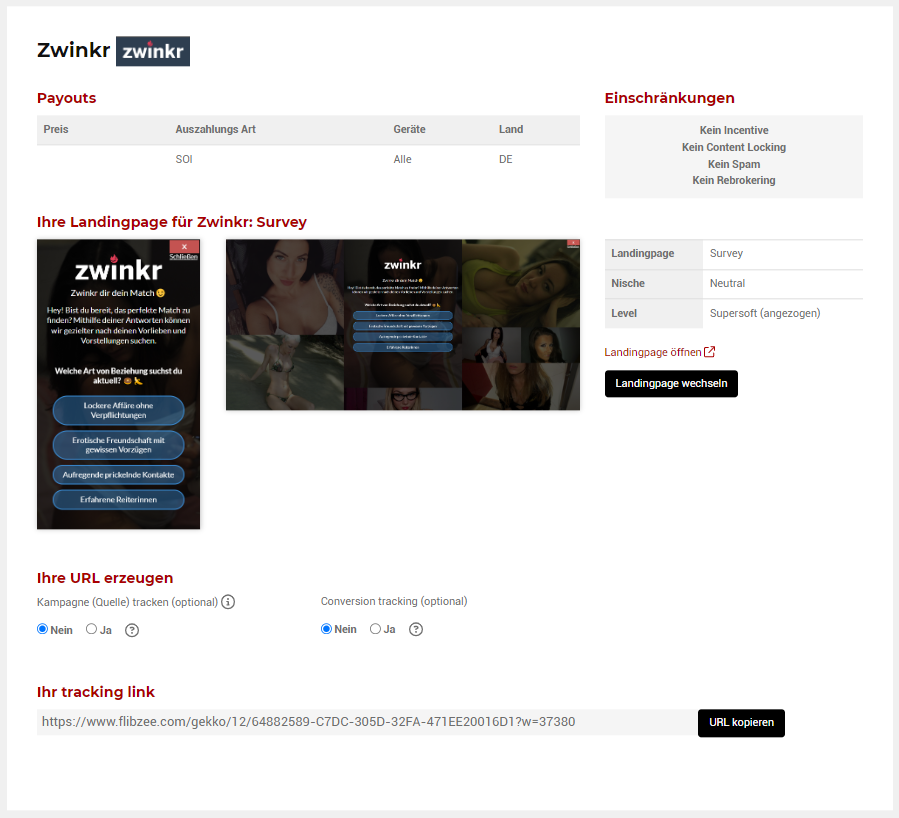Click the tracking link URL field

(x=367, y=722)
